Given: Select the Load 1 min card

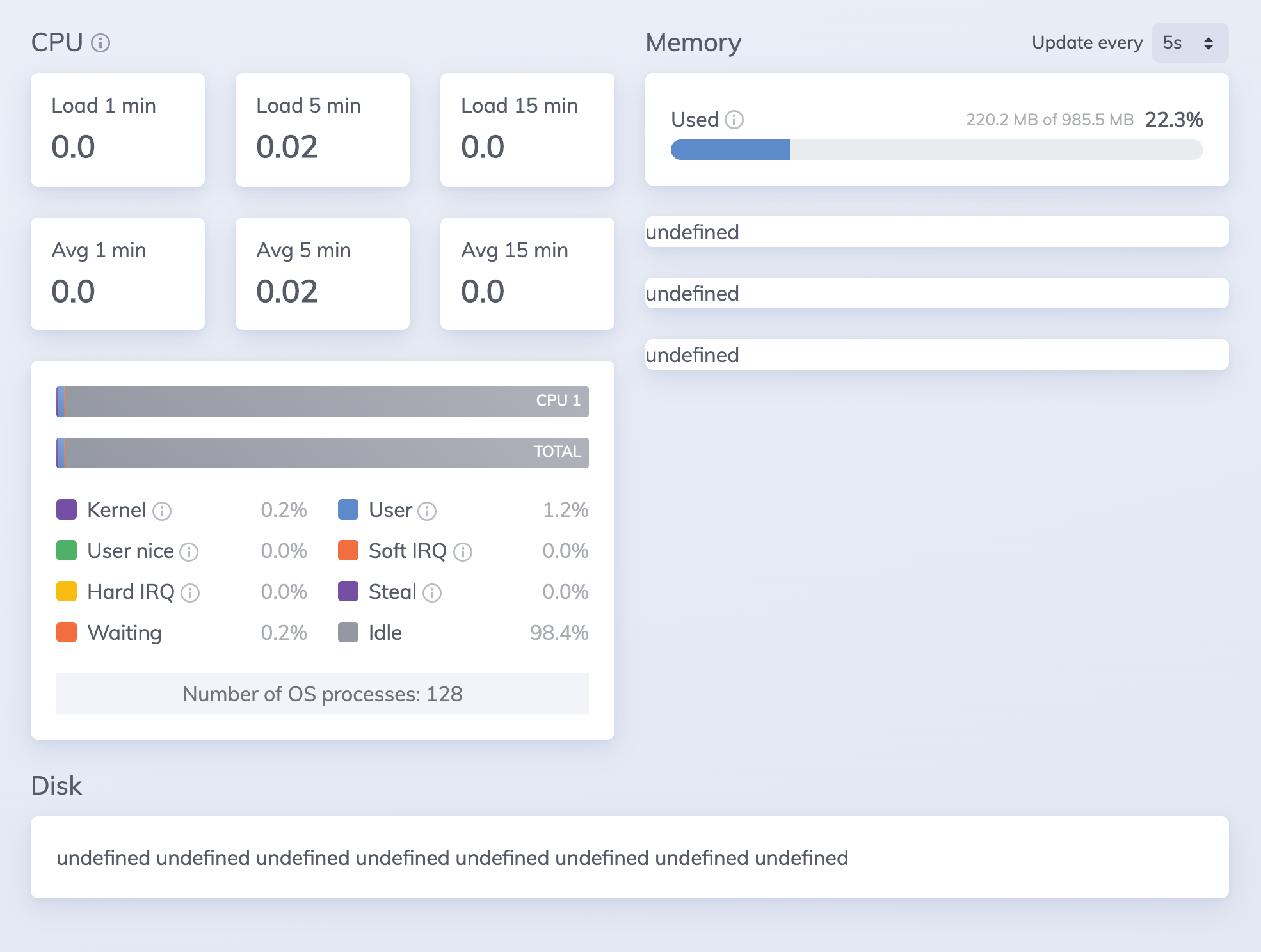Looking at the screenshot, I should (x=118, y=130).
